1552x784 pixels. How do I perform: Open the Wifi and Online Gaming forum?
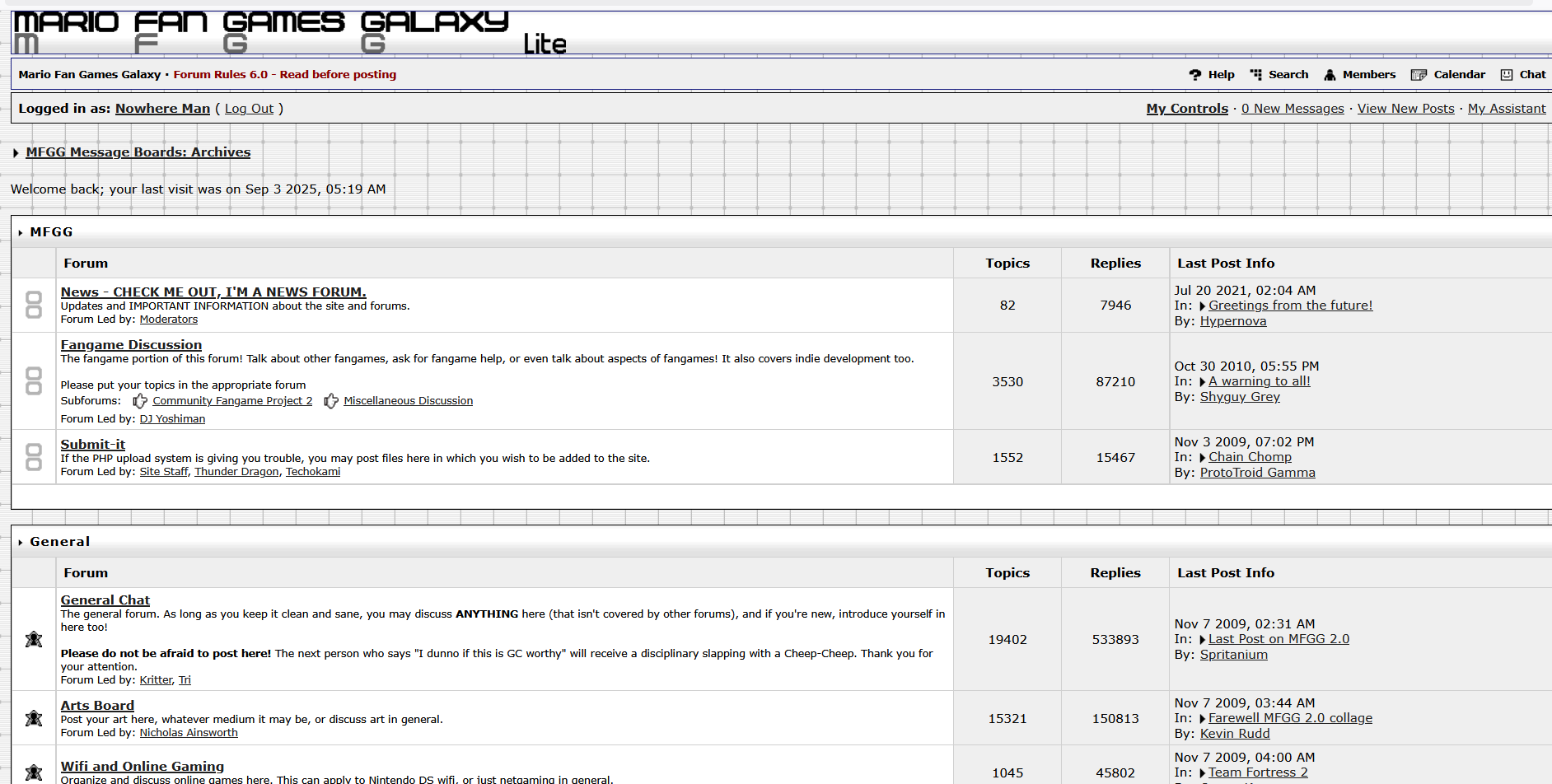(x=143, y=767)
